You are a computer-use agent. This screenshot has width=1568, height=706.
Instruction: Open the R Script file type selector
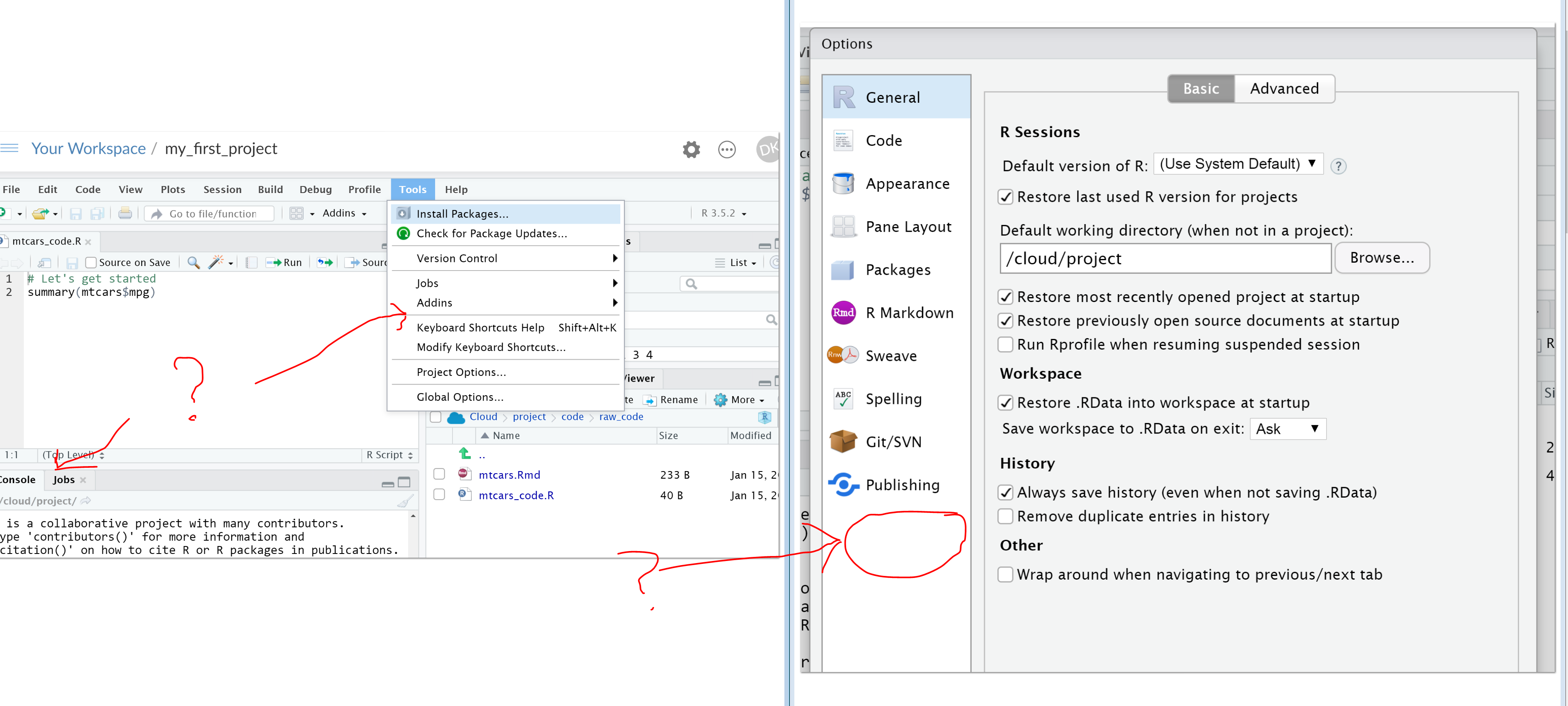(x=390, y=455)
